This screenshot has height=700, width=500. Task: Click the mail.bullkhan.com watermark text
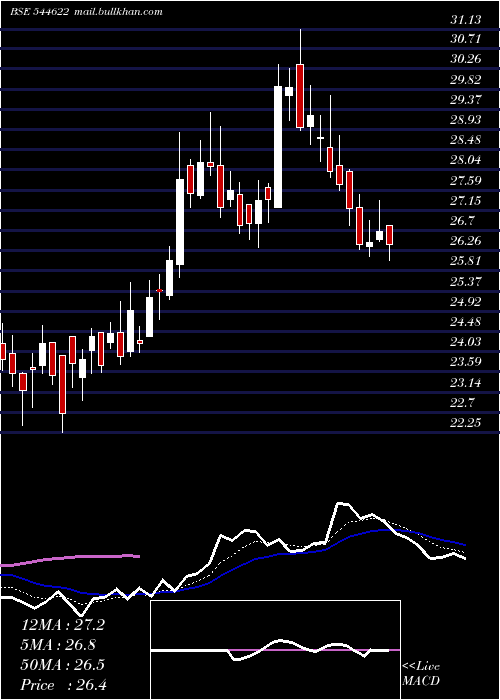pos(117,12)
